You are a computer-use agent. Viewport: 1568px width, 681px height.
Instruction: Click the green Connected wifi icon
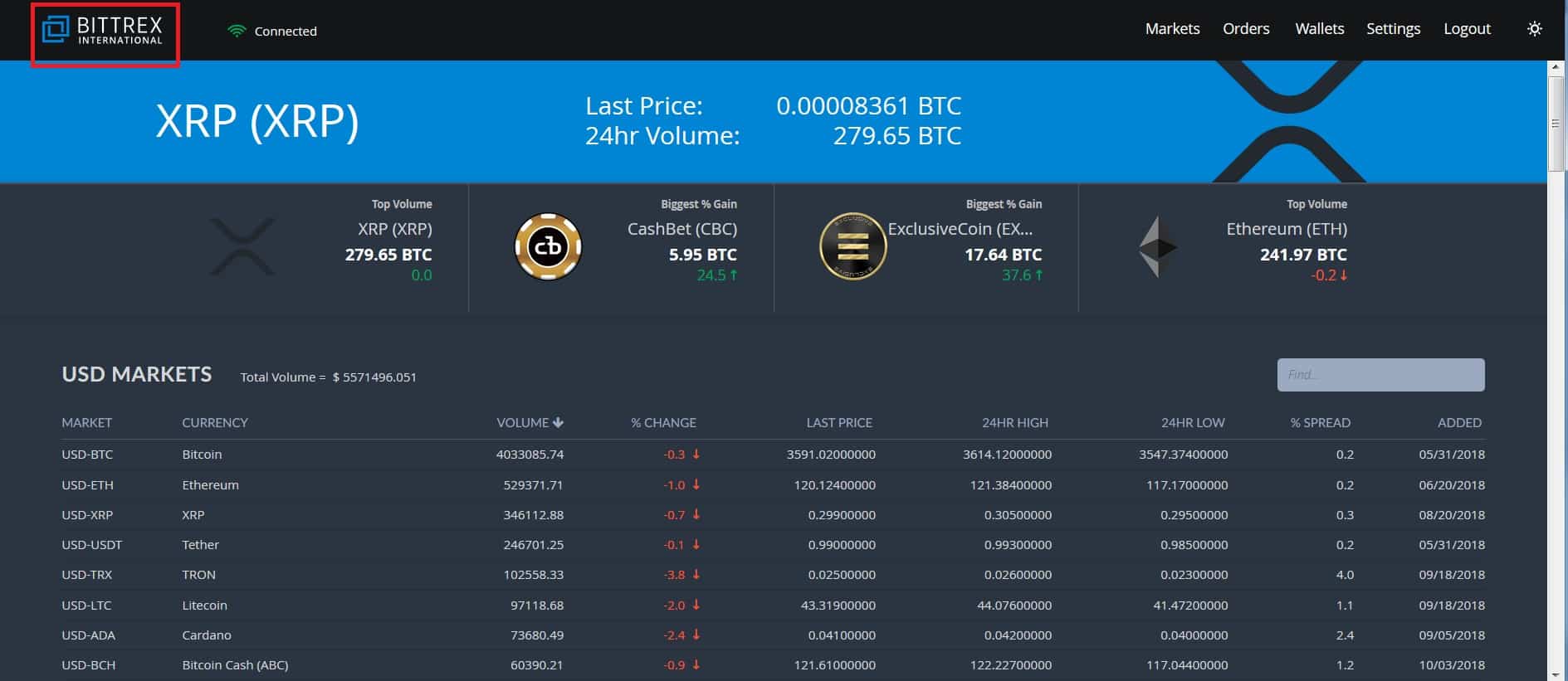coord(237,31)
